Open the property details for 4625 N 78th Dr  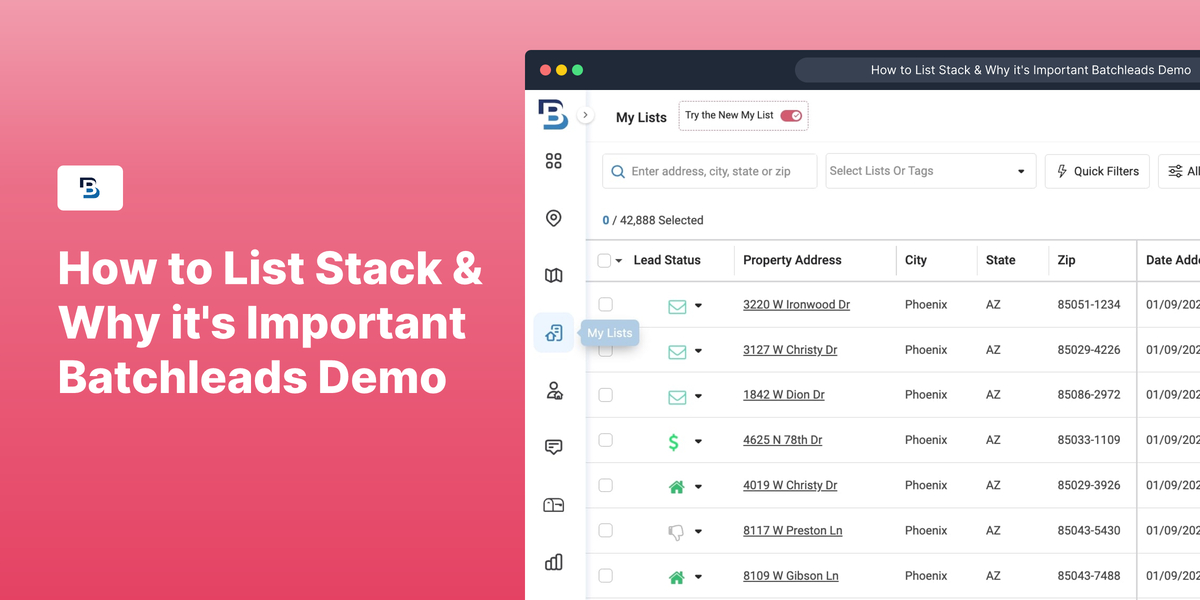[x=782, y=440]
